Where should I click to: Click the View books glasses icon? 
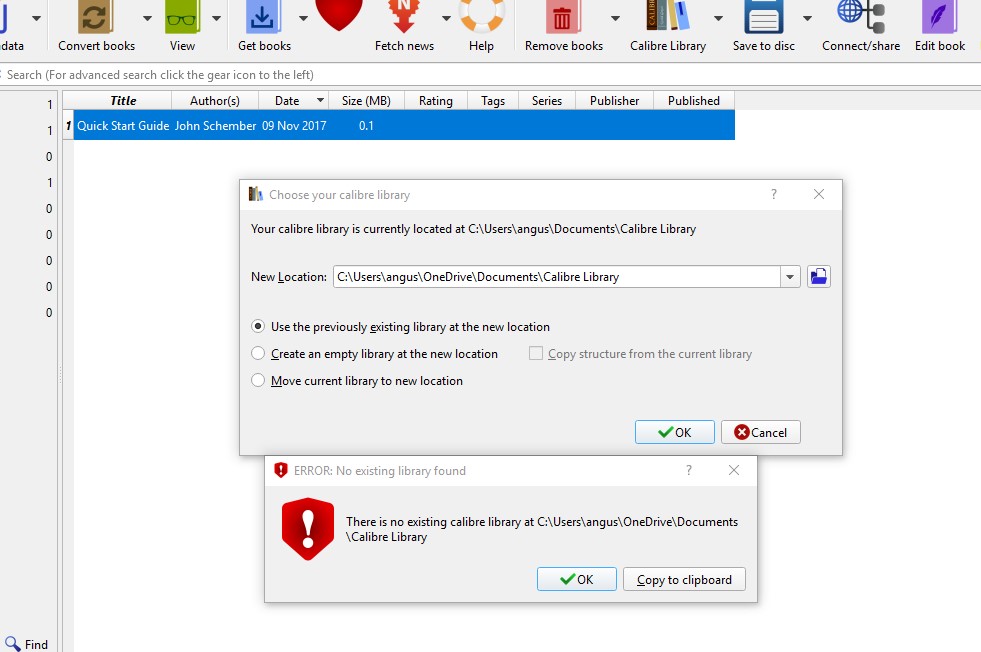182,18
